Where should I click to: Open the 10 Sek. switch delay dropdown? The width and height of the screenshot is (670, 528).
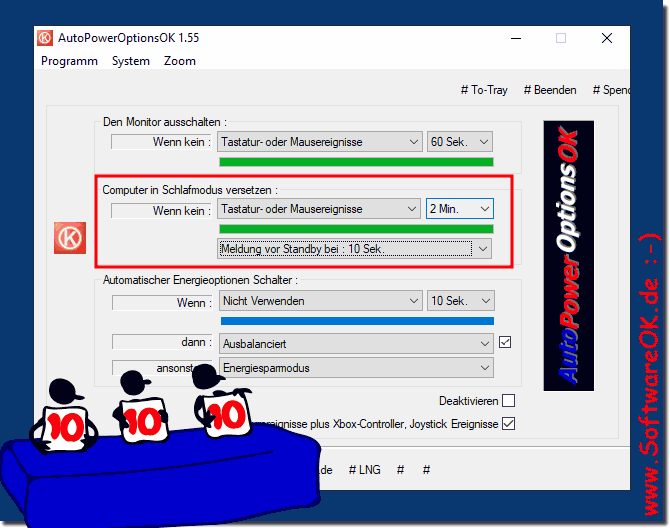coord(461,301)
